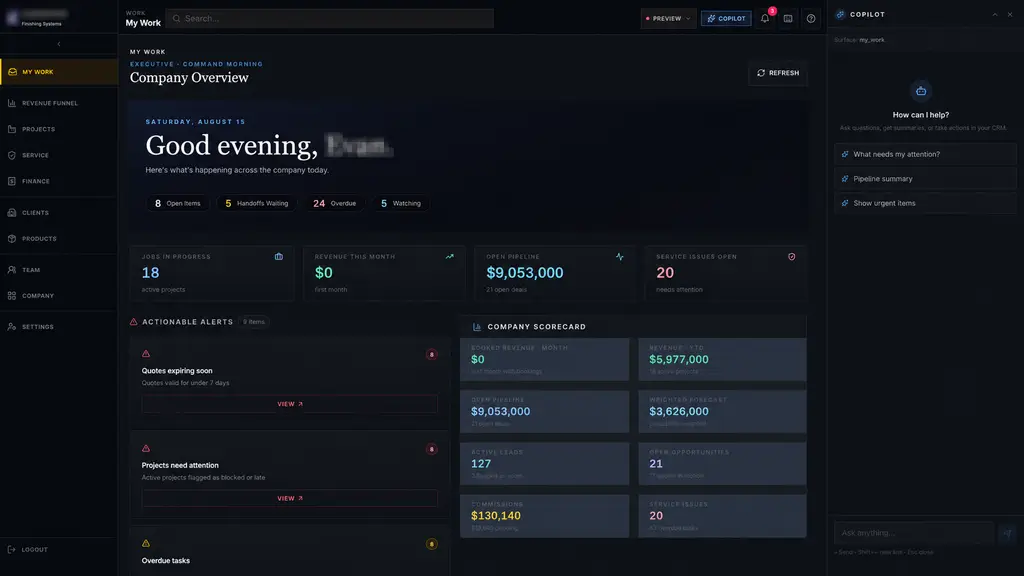Click the Open Pipeline activity icon
The height and width of the screenshot is (576, 1024).
pyautogui.click(x=620, y=257)
